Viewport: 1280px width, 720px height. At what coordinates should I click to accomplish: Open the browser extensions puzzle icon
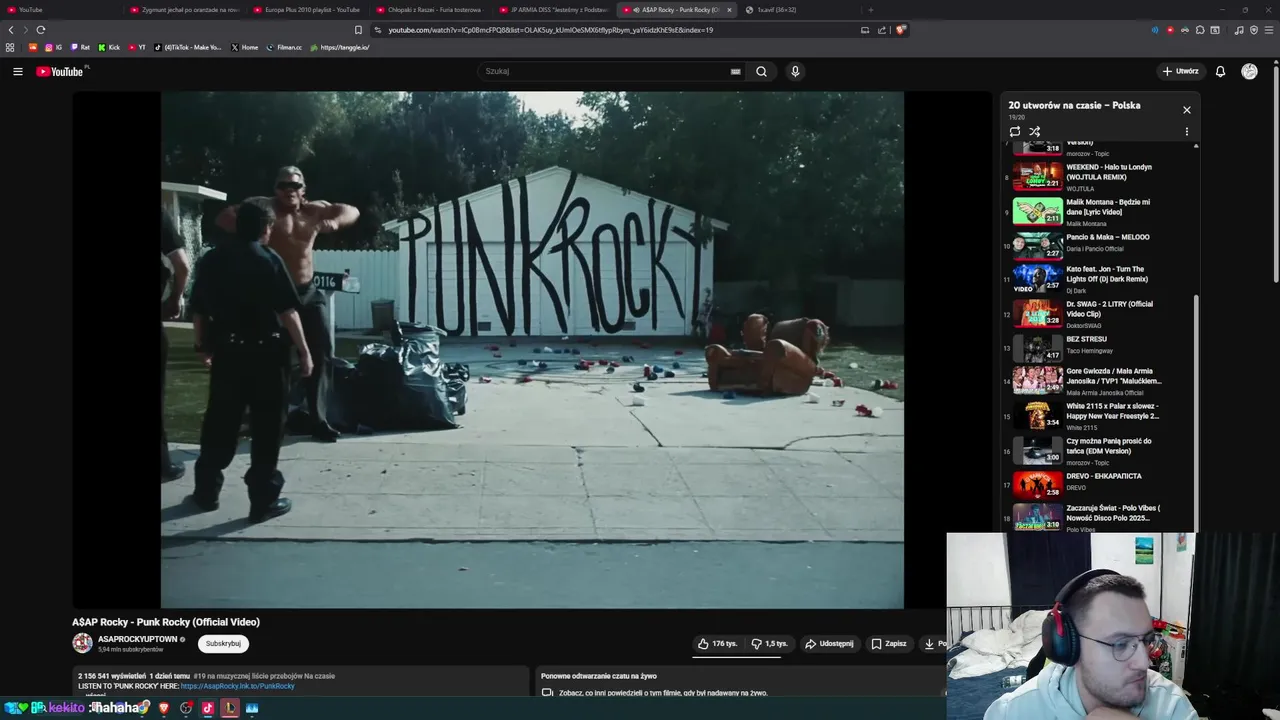1200,30
